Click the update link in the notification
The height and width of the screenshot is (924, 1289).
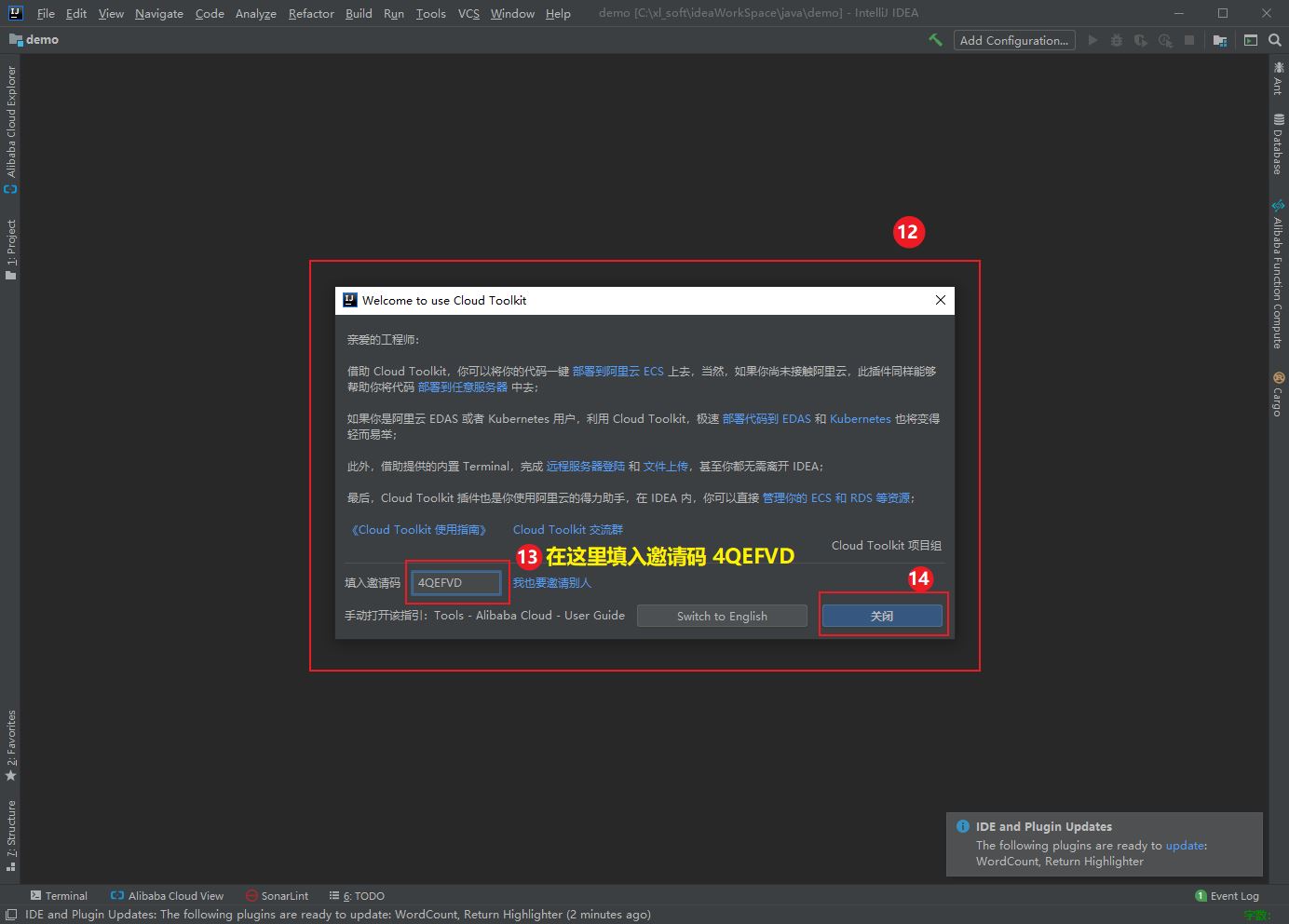1185,846
